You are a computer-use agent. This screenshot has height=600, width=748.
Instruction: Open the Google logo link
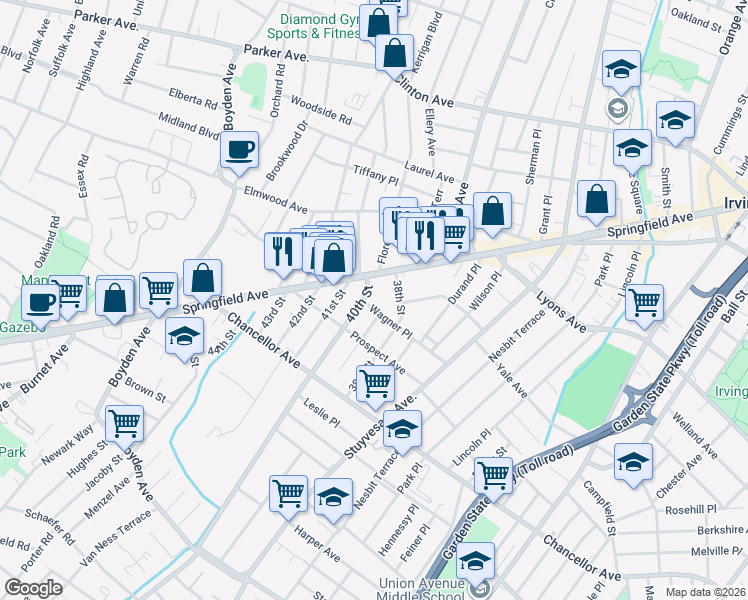[33, 588]
